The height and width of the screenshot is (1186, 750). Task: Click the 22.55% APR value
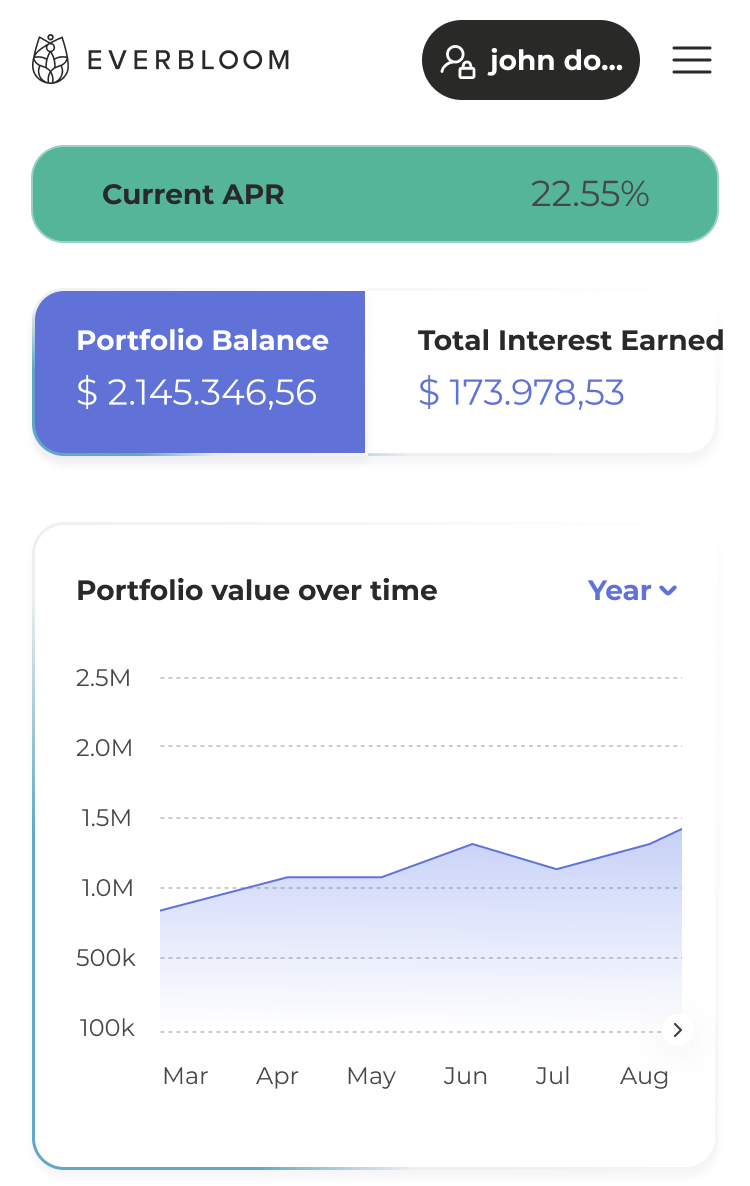[589, 194]
